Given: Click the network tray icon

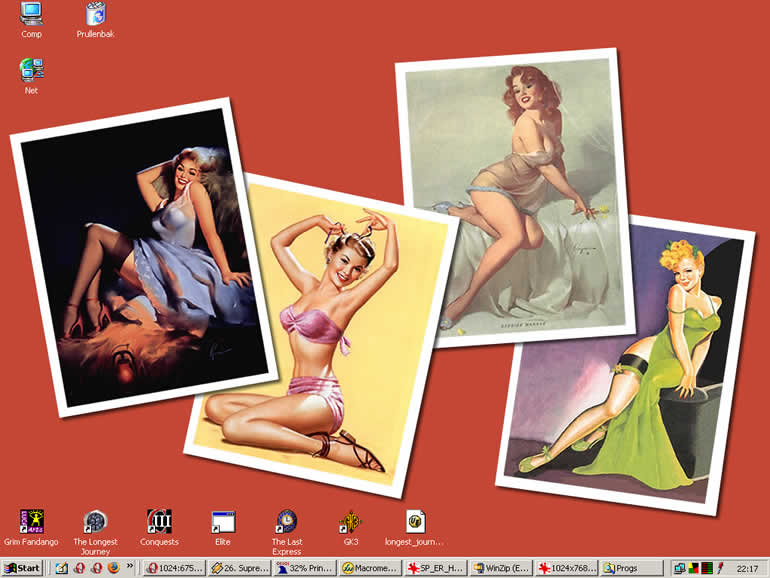Looking at the screenshot, I should (x=680, y=568).
